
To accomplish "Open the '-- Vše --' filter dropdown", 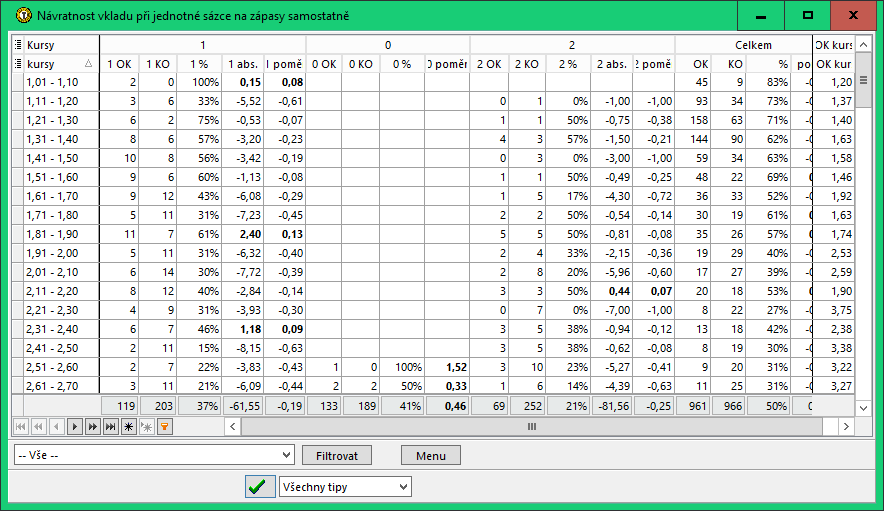I will click(x=154, y=455).
